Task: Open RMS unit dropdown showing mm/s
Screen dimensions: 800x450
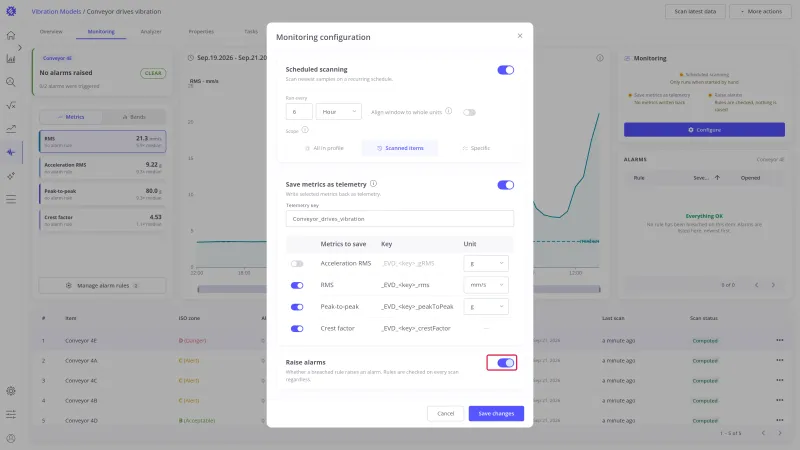Action: pos(486,285)
